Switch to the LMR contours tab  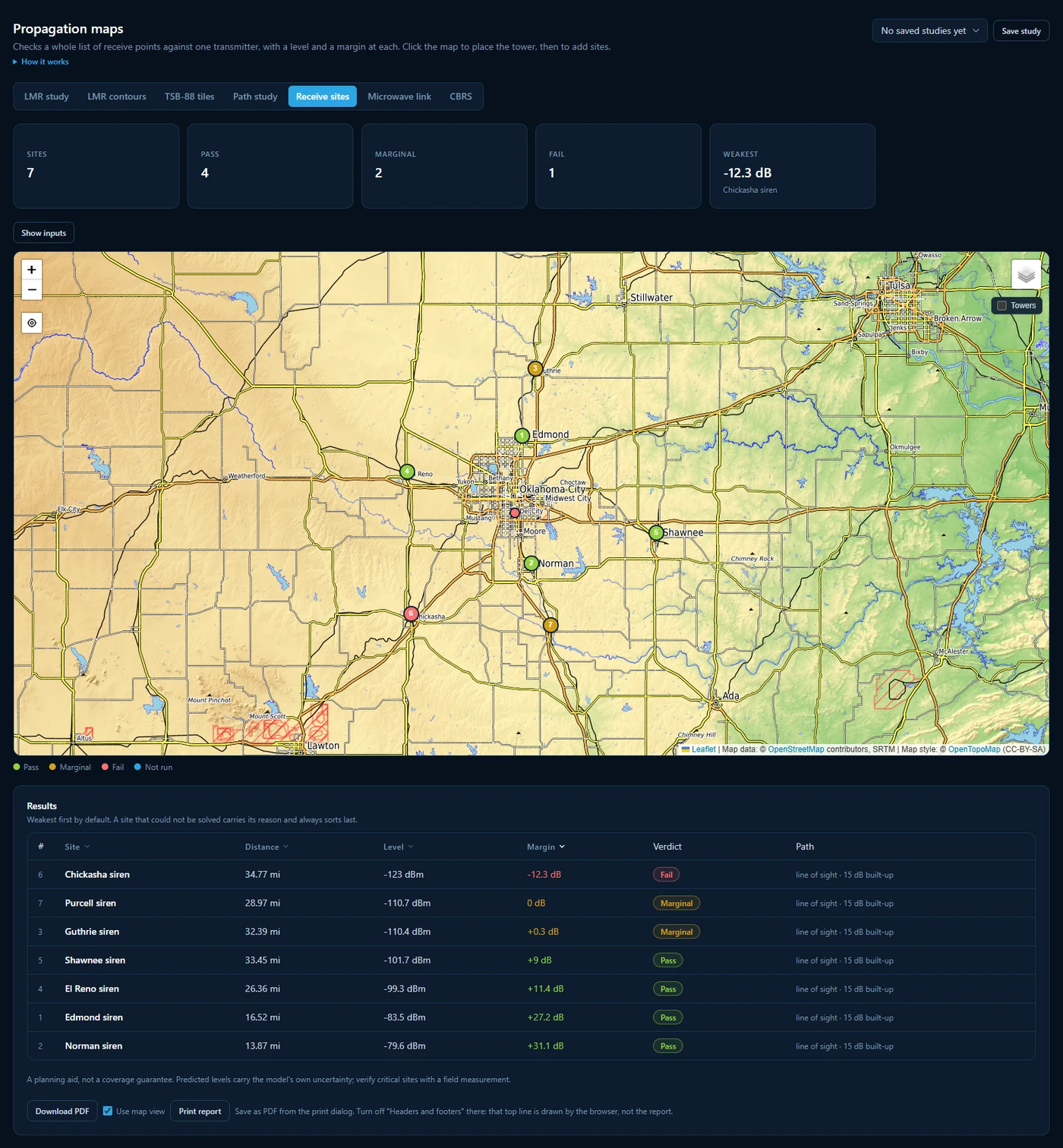pyautogui.click(x=117, y=96)
